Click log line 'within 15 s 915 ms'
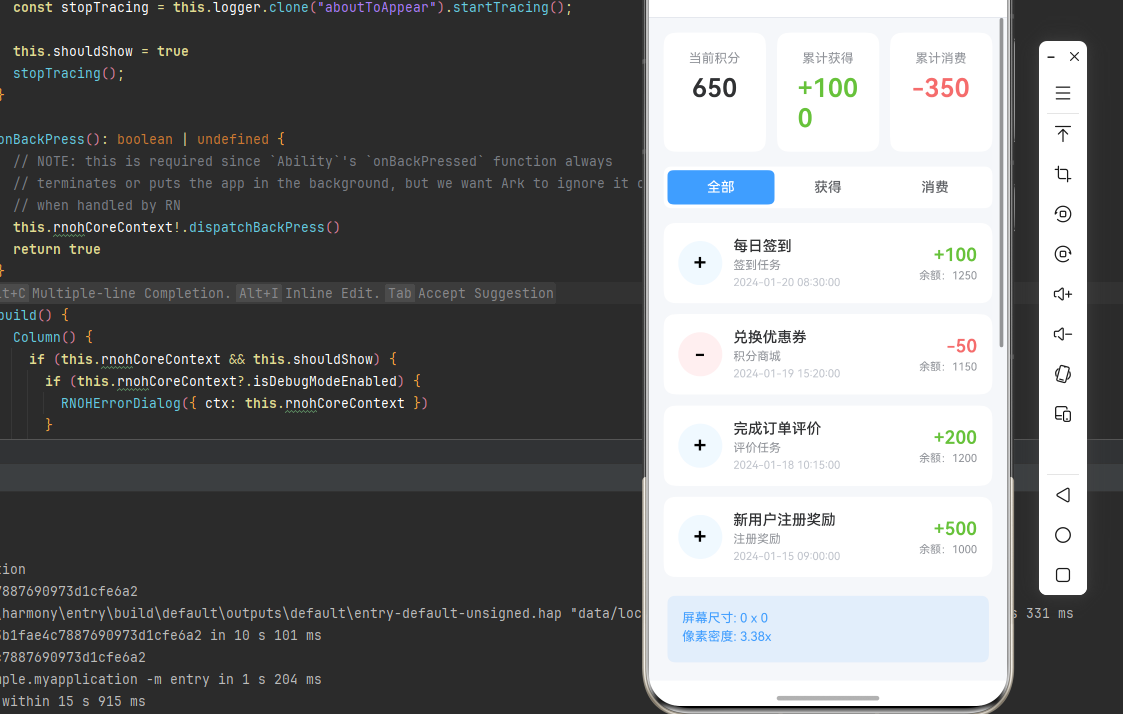The height and width of the screenshot is (714, 1123). click(72, 701)
